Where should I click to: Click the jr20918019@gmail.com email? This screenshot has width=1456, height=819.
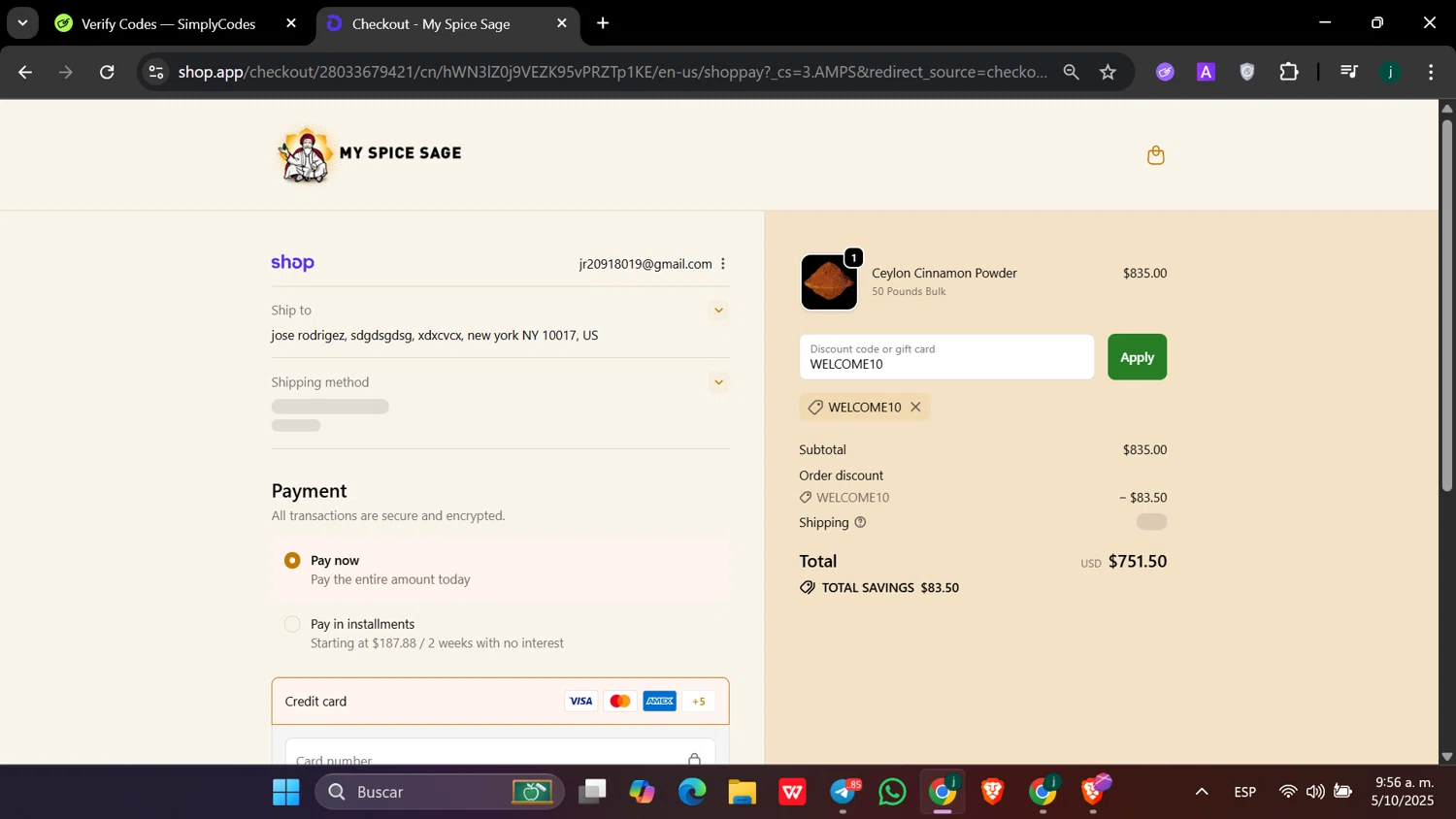(x=645, y=264)
